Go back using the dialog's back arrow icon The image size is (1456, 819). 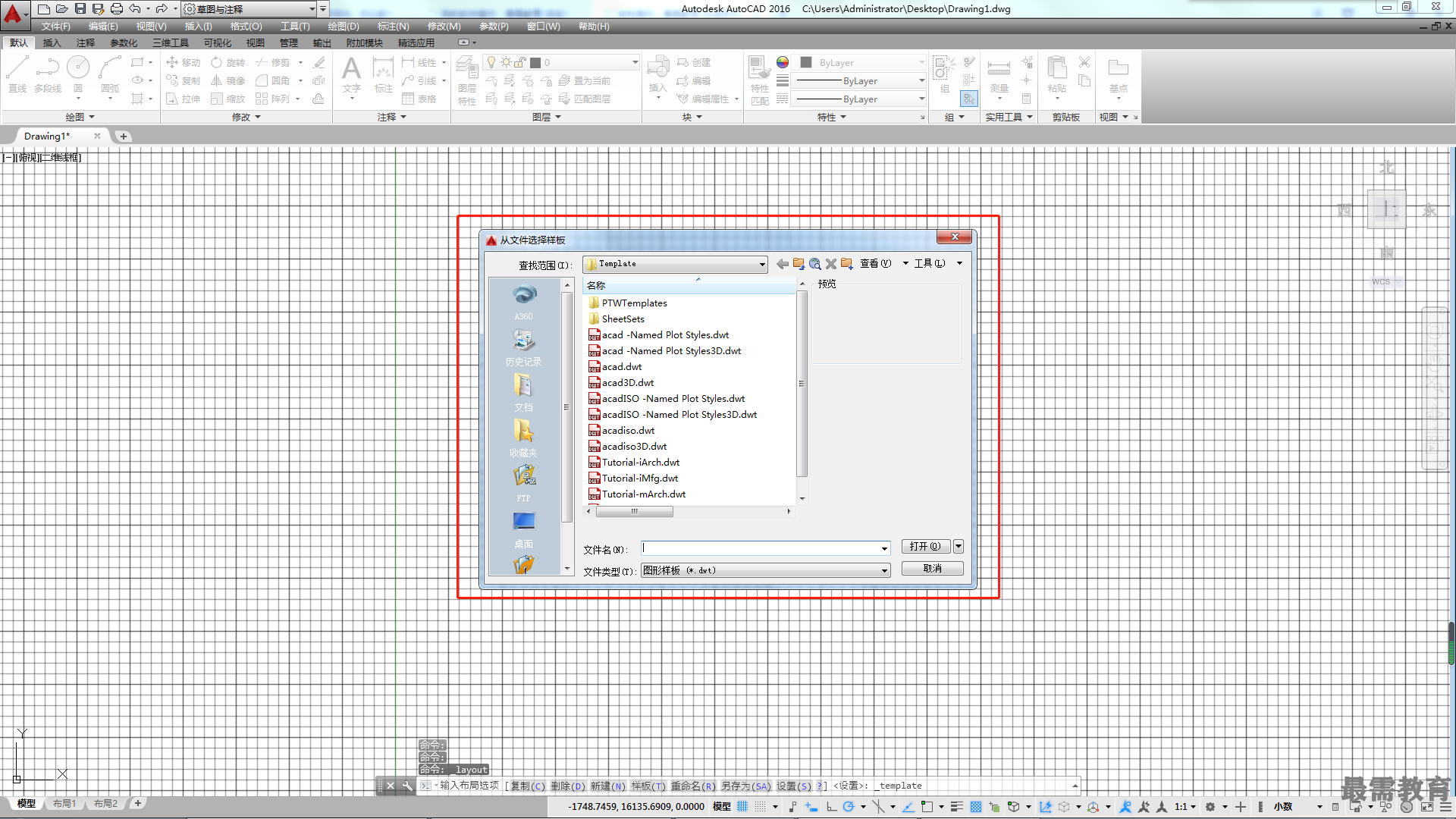pyautogui.click(x=782, y=264)
